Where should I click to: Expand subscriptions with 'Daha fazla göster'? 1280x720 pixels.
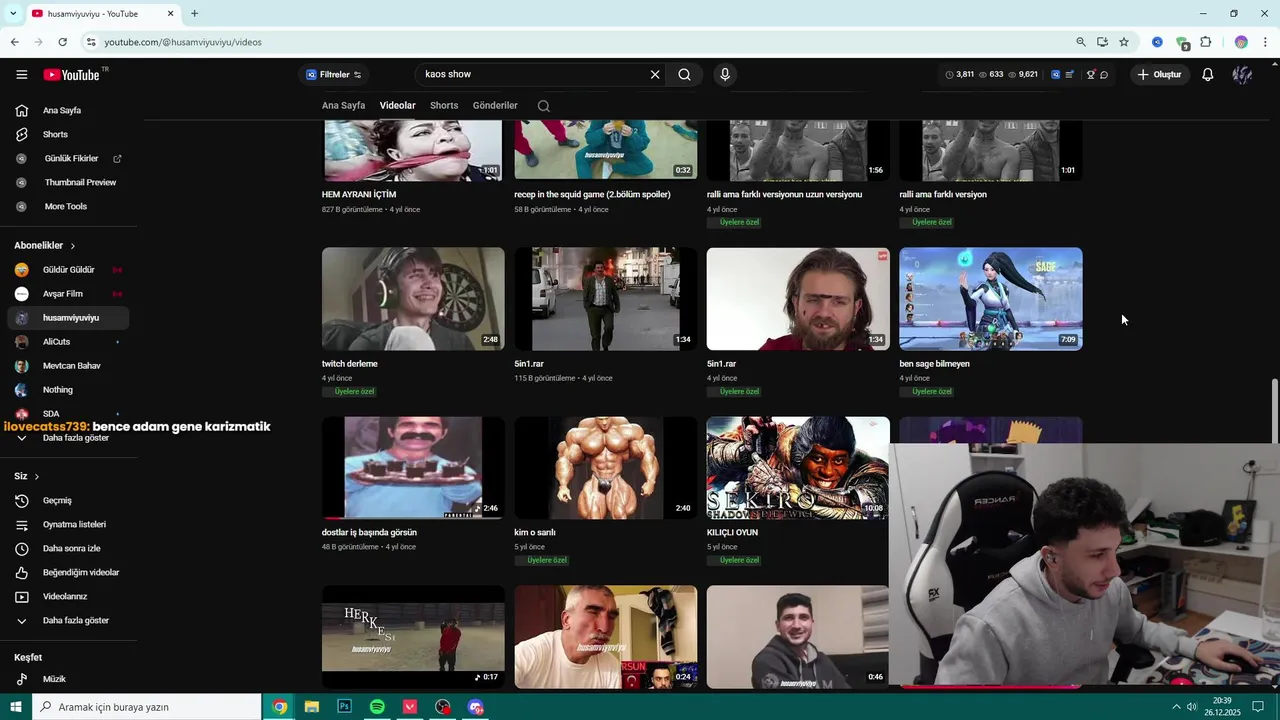click(x=67, y=438)
